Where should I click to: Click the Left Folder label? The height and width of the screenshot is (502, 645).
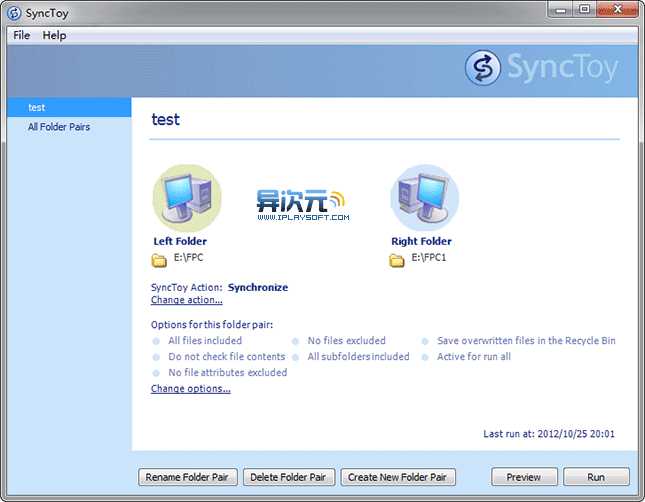(180, 242)
